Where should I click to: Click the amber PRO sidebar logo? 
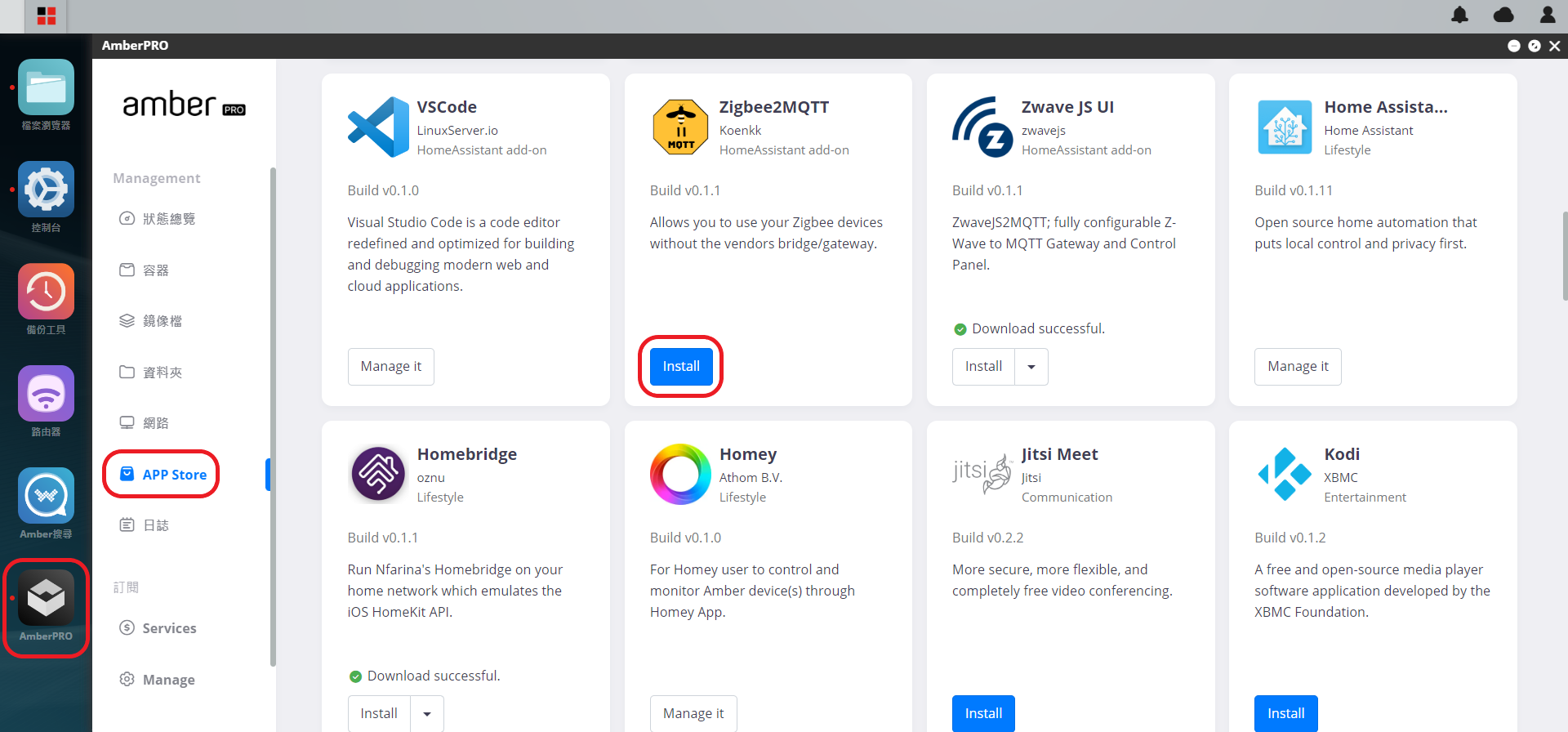[x=184, y=105]
